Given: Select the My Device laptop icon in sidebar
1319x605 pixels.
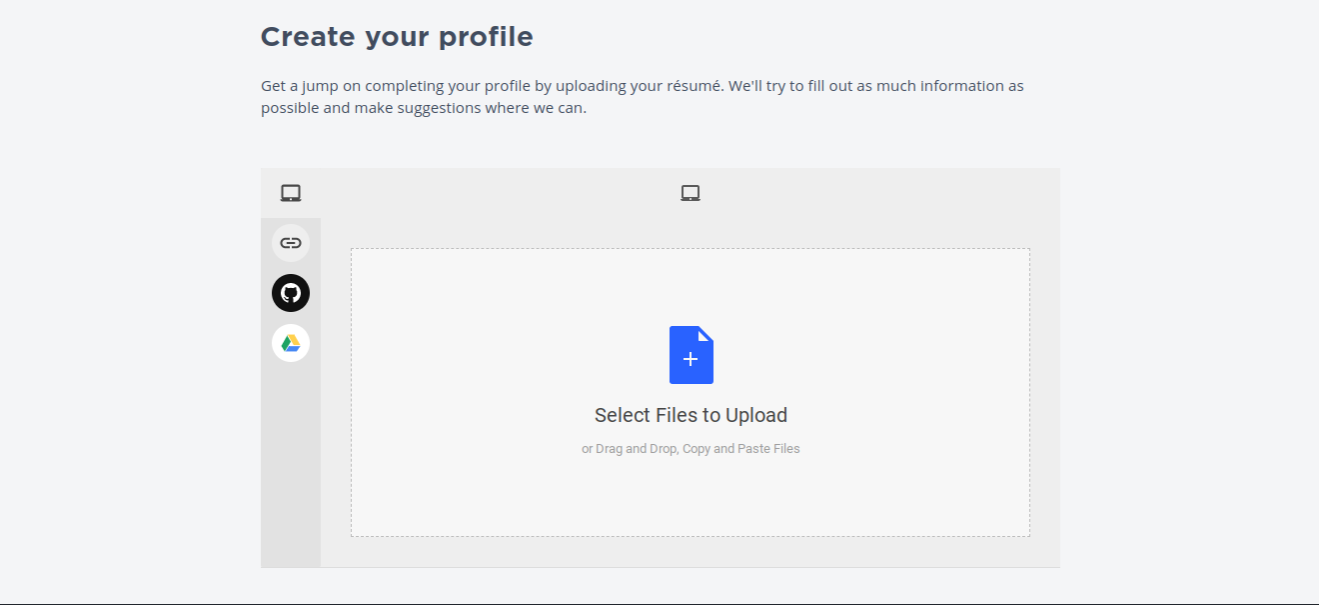Looking at the screenshot, I should point(291,193).
